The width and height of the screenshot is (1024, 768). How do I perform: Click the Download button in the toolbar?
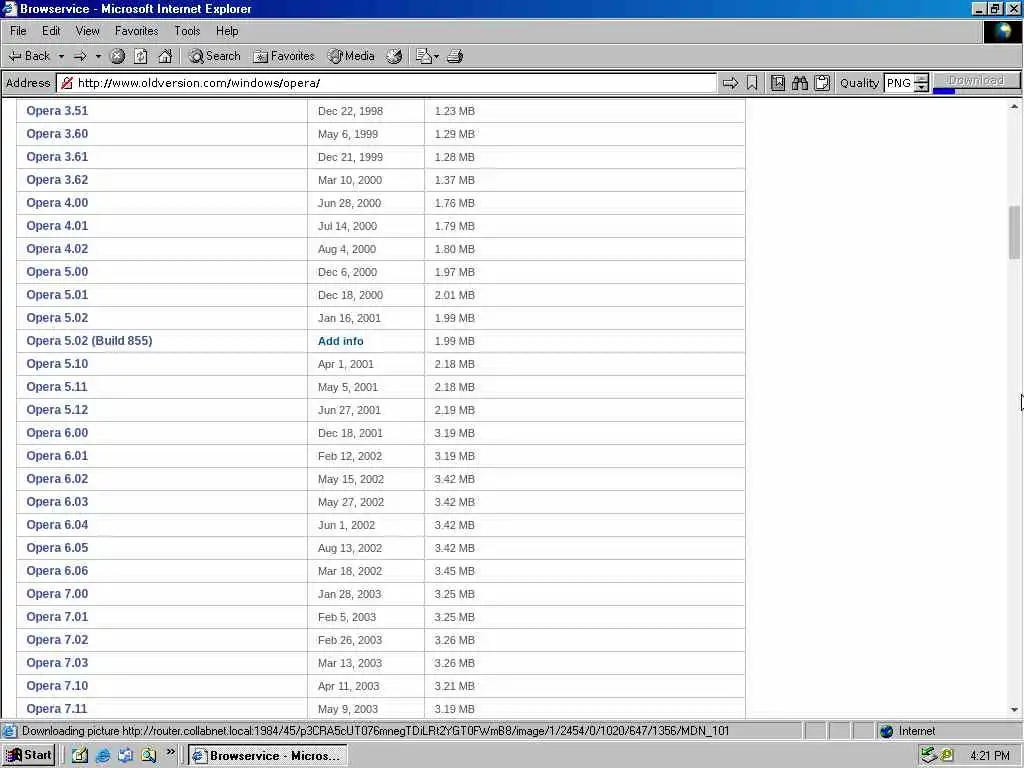[976, 81]
